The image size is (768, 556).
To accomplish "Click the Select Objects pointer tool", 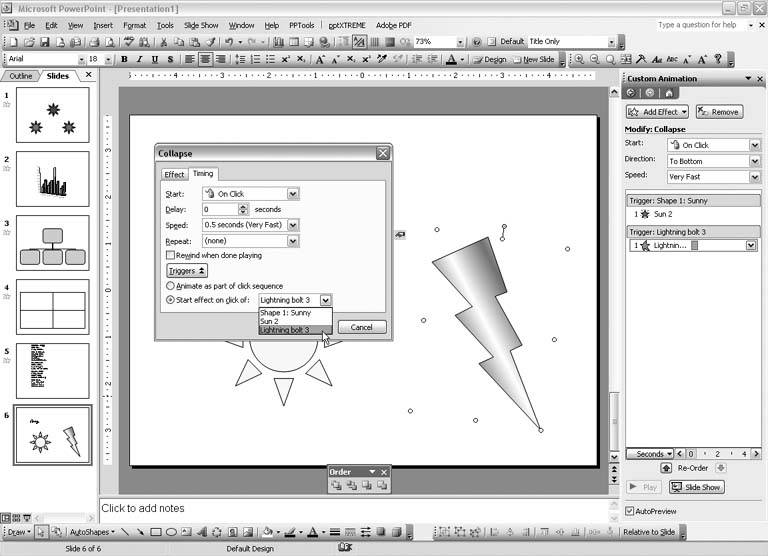I will pyautogui.click(x=41, y=532).
